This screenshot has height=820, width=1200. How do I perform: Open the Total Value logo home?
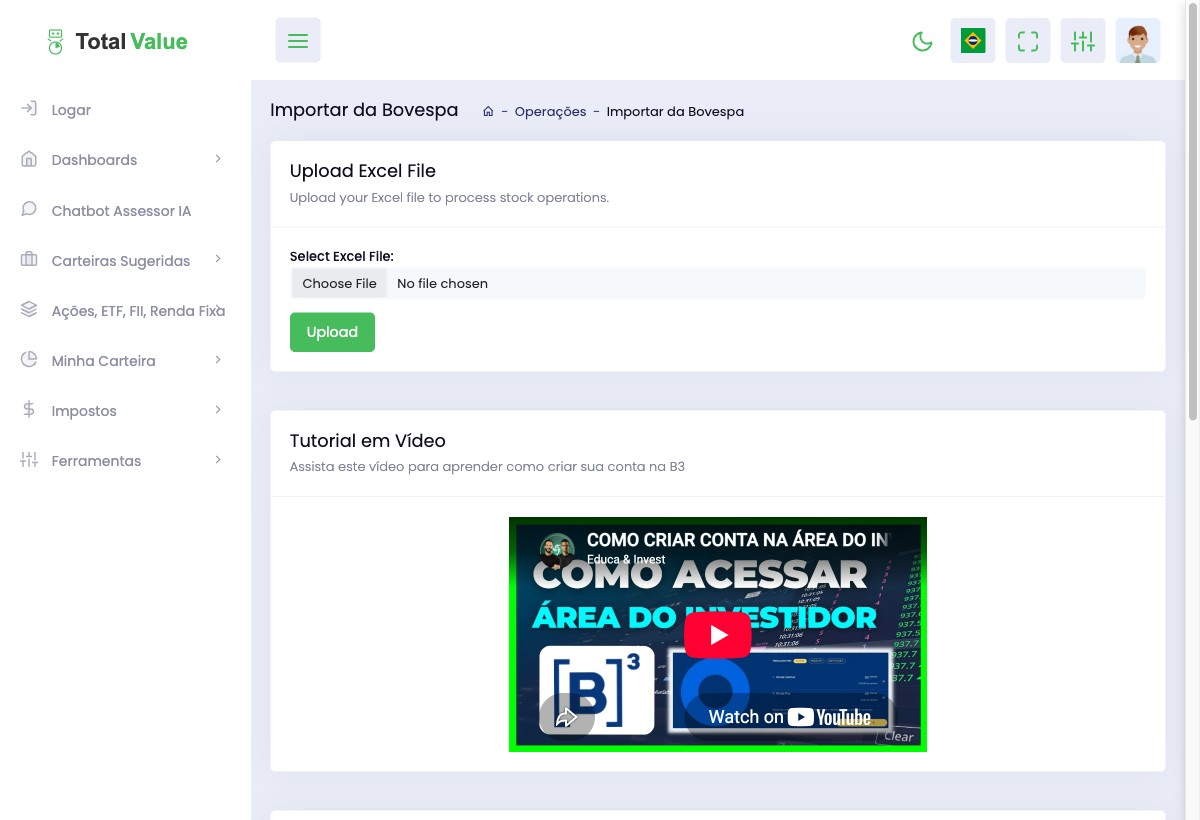[117, 41]
